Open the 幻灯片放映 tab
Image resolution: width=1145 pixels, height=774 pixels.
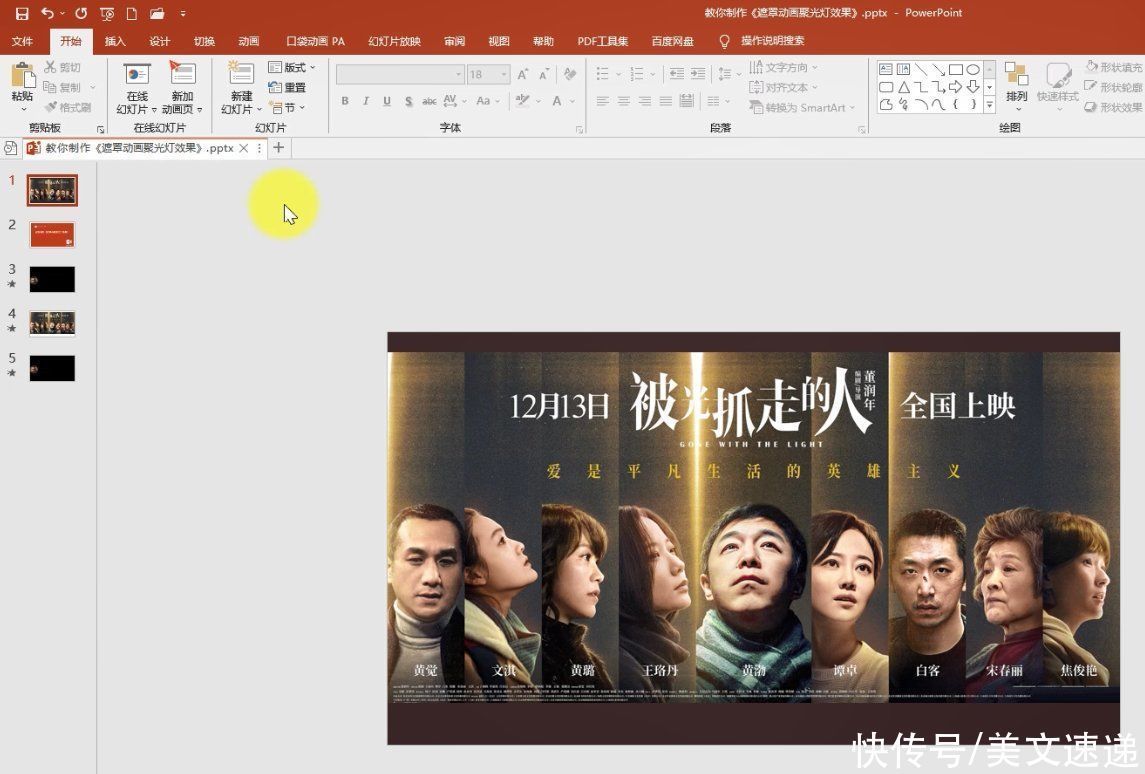click(x=393, y=41)
